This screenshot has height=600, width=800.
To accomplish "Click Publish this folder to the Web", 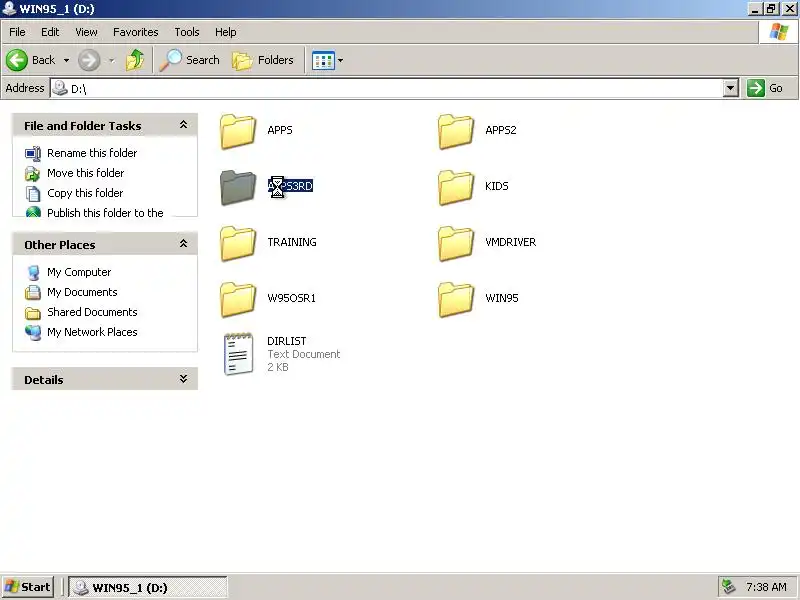I will (105, 212).
